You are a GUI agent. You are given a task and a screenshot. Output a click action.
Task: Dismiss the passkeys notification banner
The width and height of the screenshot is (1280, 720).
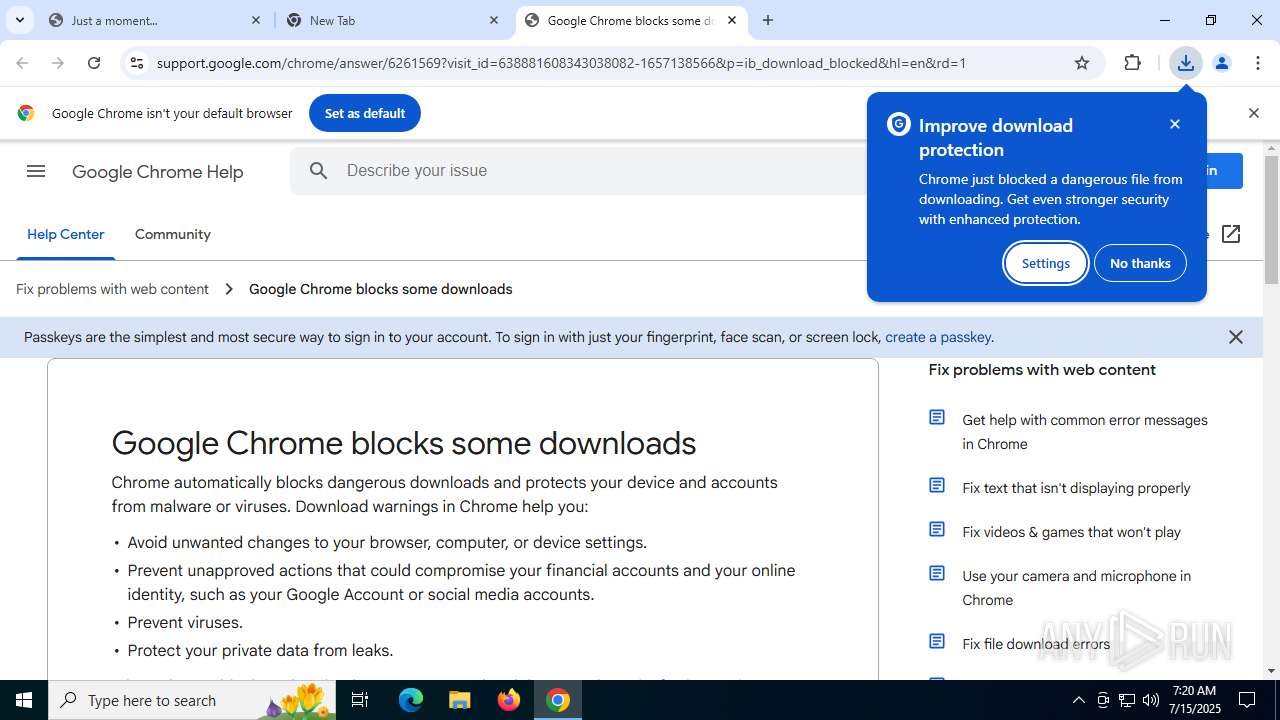coord(1236,337)
